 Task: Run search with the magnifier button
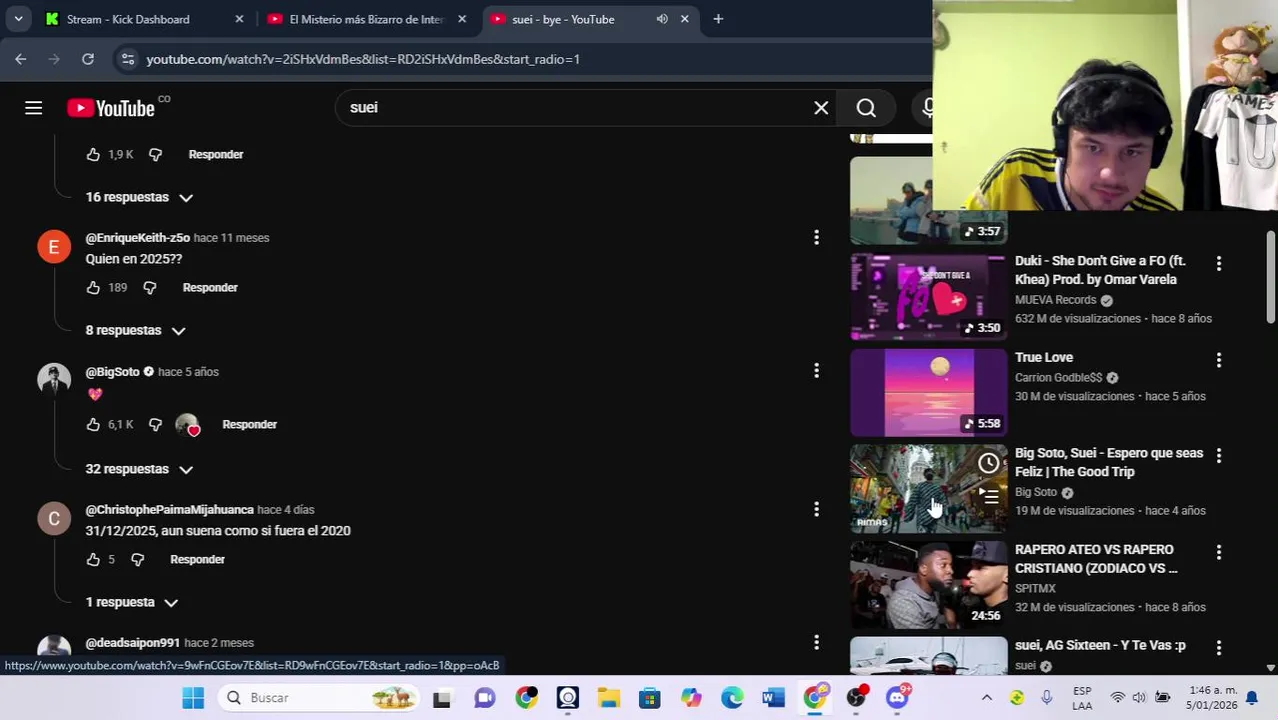click(x=866, y=108)
